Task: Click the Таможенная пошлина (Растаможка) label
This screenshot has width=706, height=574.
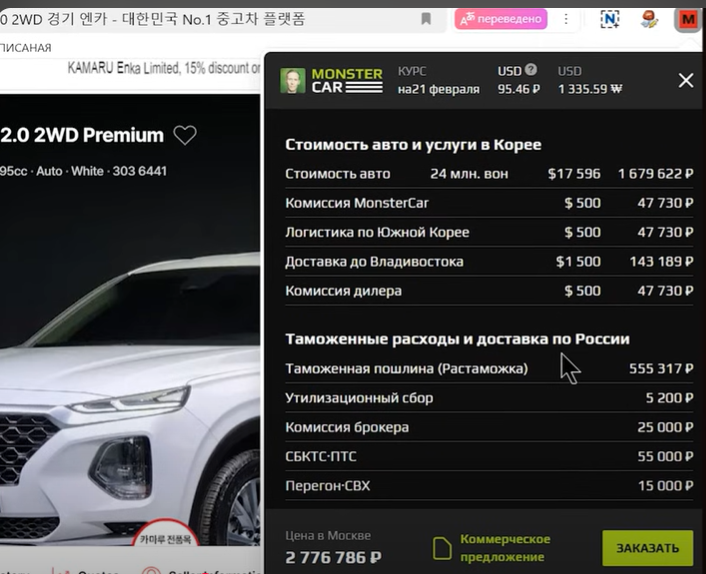Action: coord(406,369)
